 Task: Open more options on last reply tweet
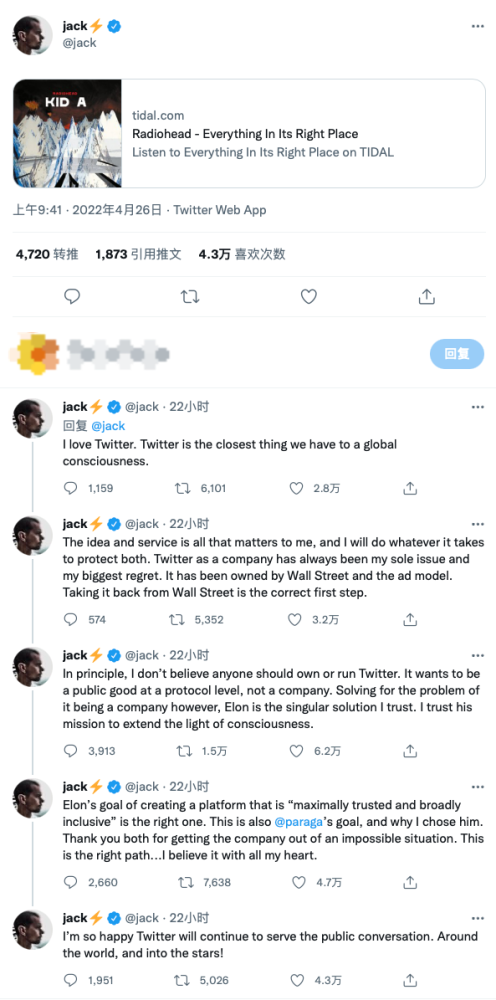point(478,918)
